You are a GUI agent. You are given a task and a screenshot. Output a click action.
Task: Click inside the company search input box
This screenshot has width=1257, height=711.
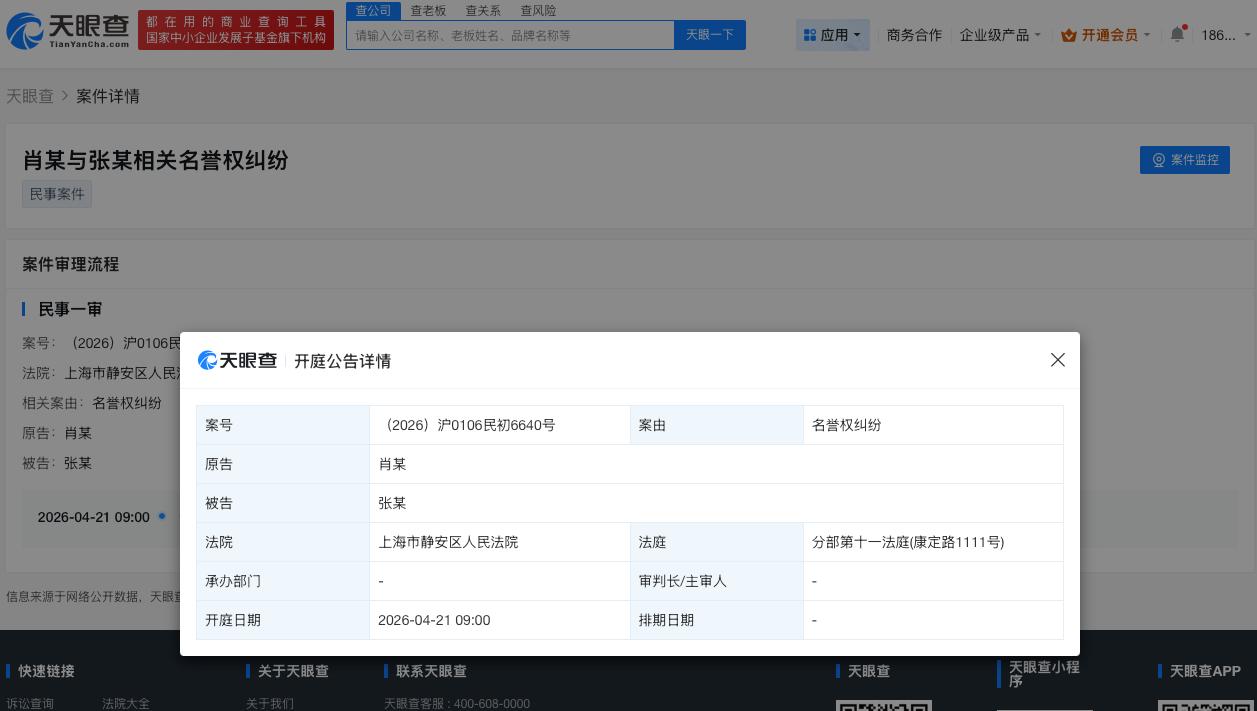click(510, 35)
